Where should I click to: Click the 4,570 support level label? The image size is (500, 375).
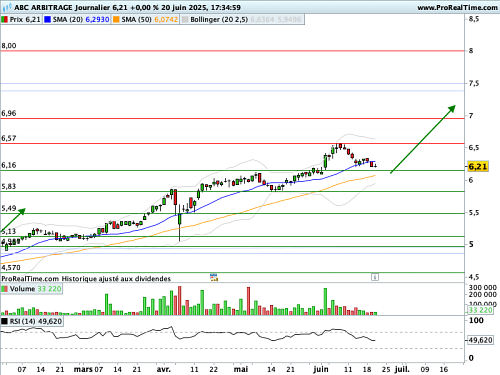point(11,267)
